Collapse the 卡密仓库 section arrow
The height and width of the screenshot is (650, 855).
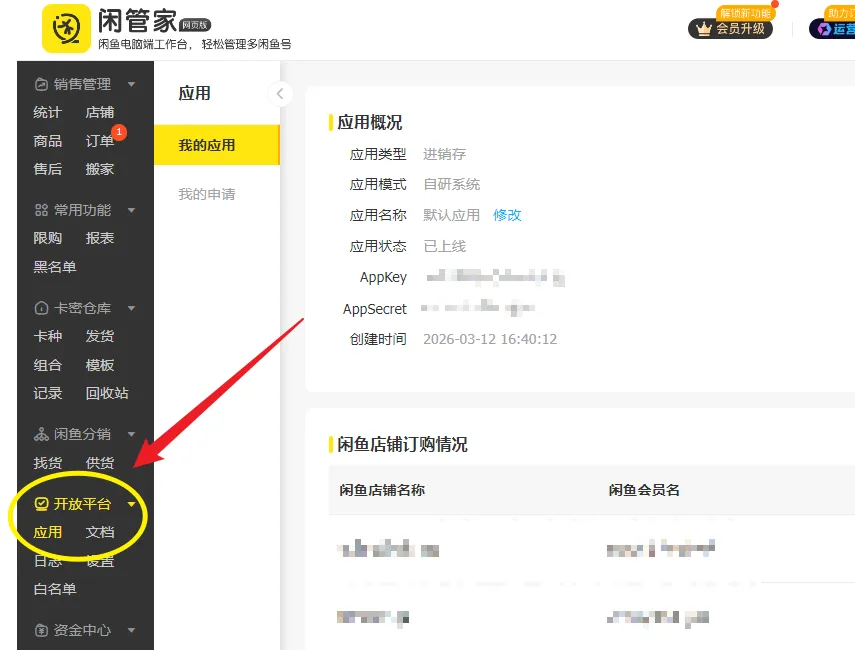pos(131,308)
